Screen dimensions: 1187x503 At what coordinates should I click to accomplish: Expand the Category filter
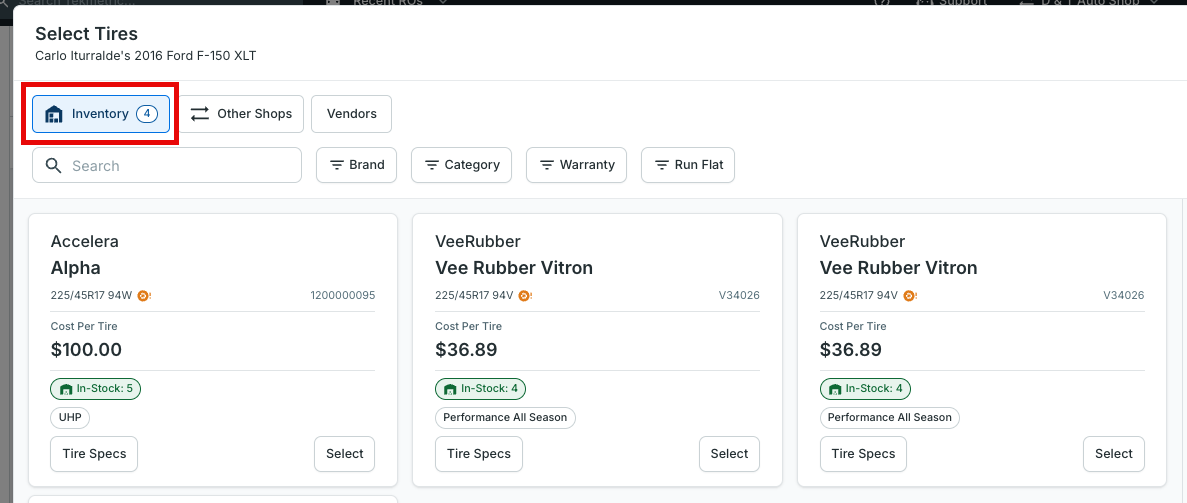(x=462, y=165)
